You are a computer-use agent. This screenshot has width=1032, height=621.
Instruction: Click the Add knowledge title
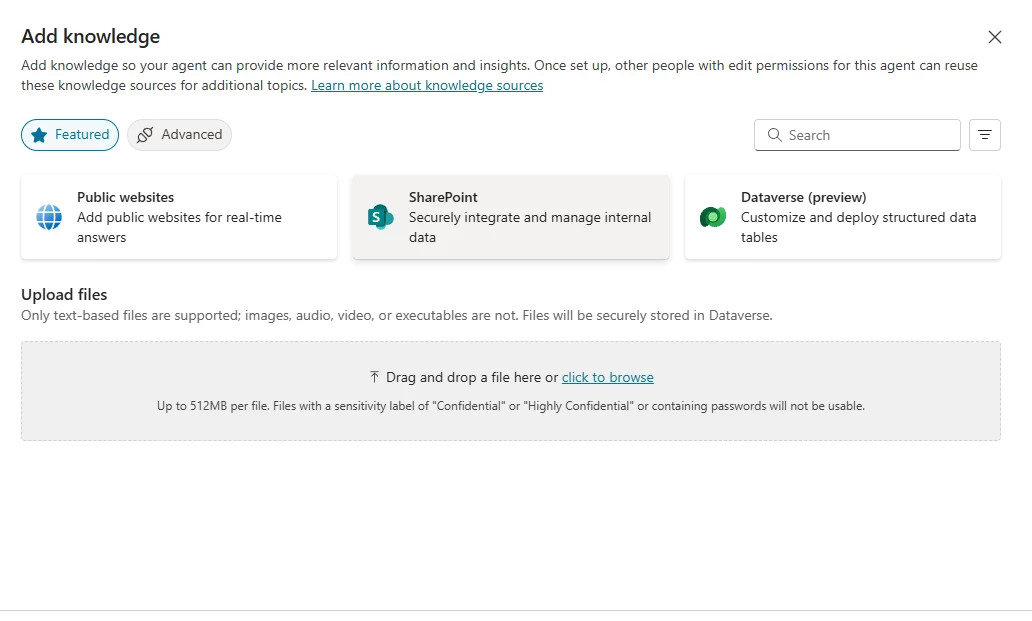pos(90,36)
